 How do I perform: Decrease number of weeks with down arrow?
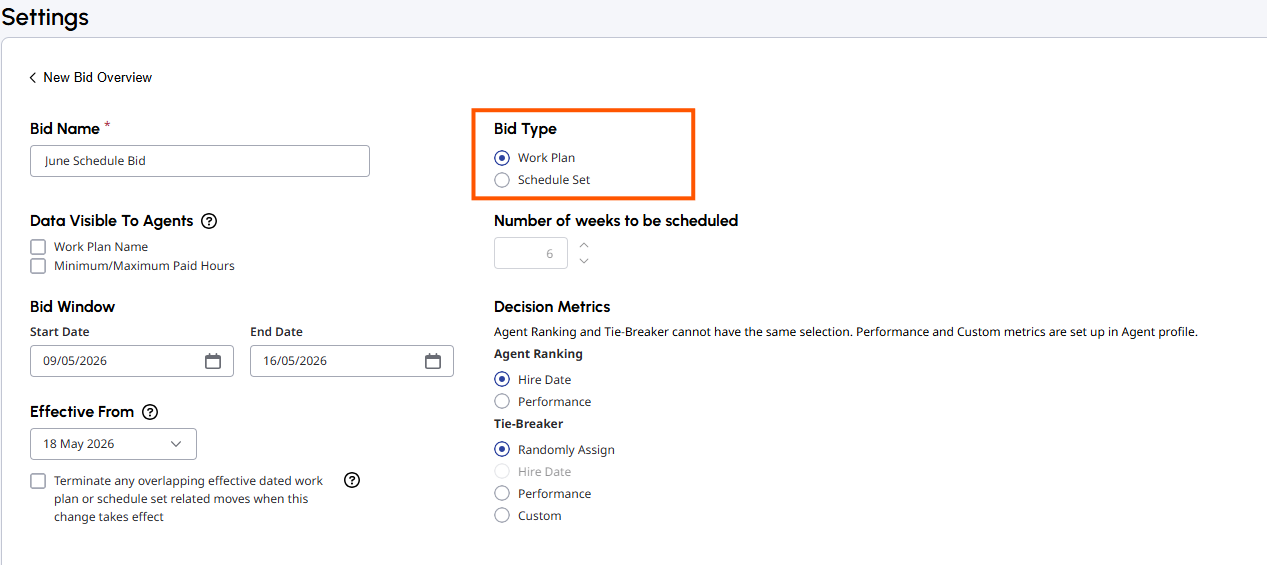pyautogui.click(x=584, y=261)
